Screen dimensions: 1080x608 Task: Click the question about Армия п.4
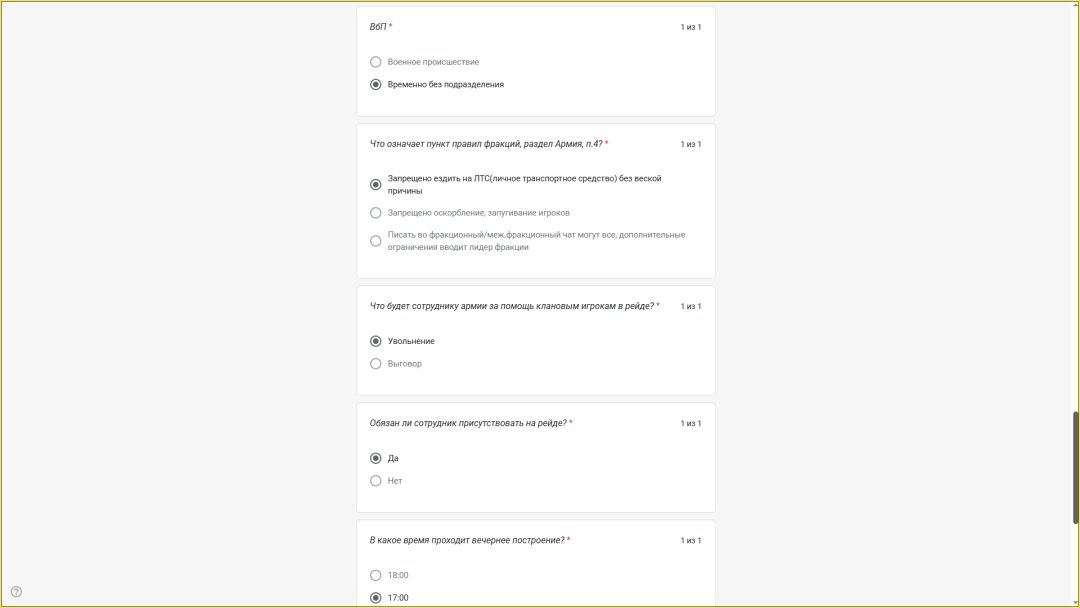click(x=486, y=144)
